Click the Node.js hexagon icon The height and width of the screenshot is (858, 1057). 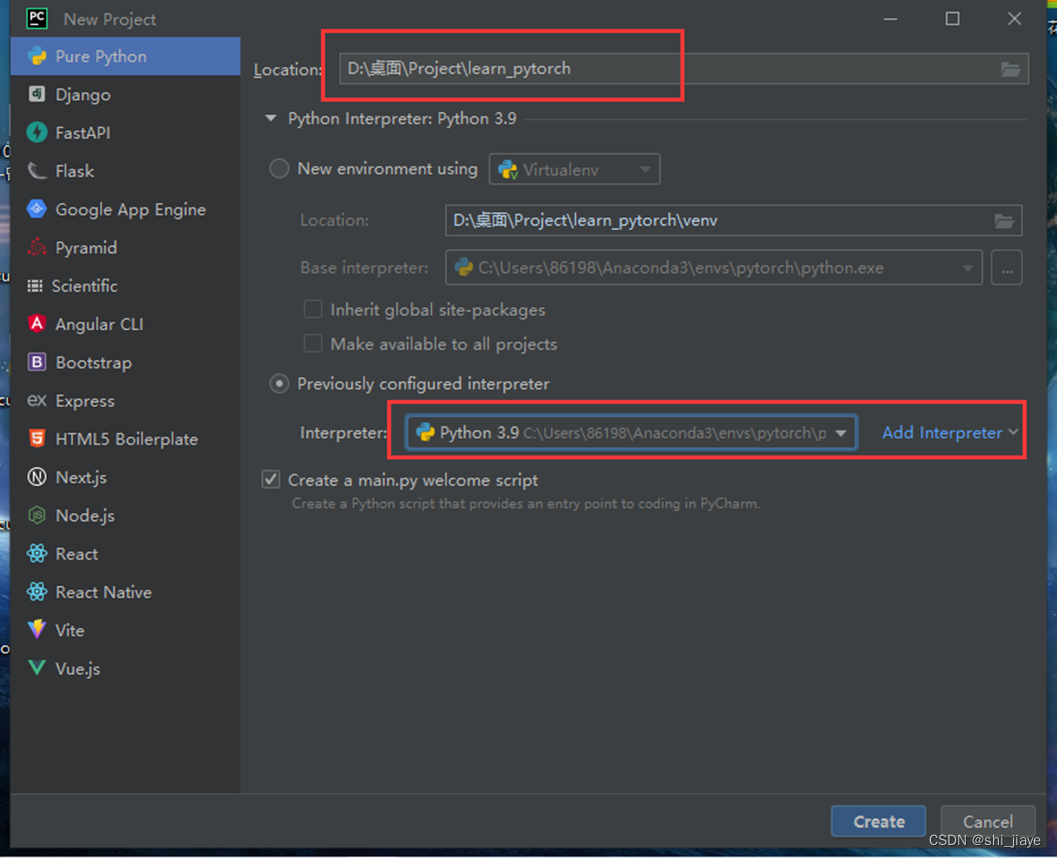(x=37, y=516)
